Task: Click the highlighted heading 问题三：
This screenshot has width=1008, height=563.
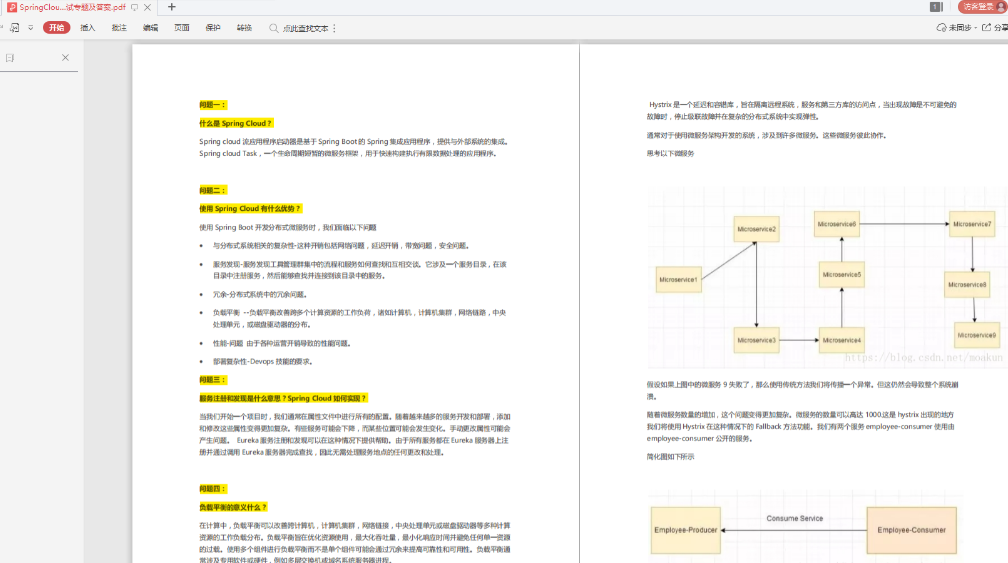Action: (213, 380)
